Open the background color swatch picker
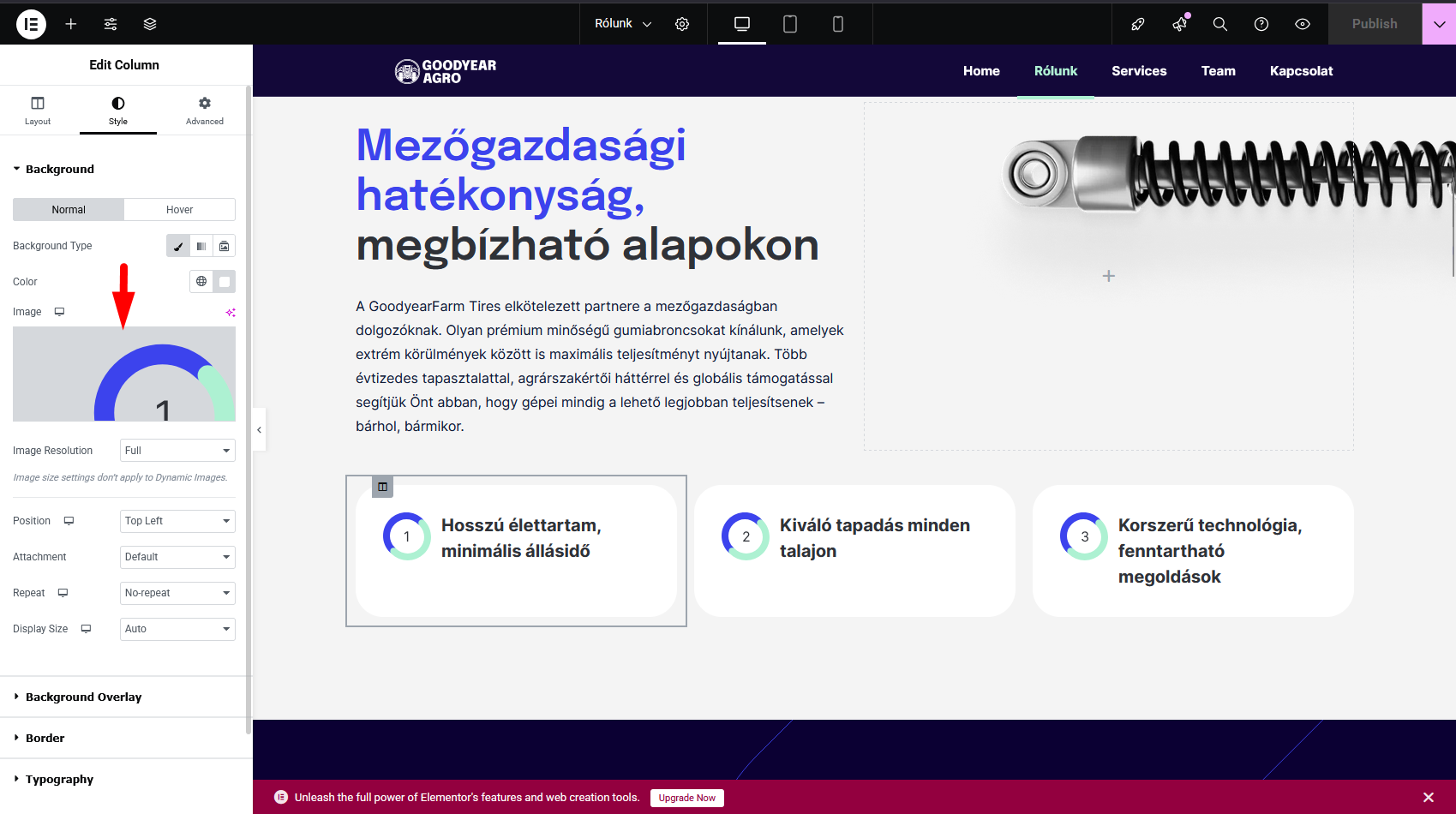 (x=225, y=281)
